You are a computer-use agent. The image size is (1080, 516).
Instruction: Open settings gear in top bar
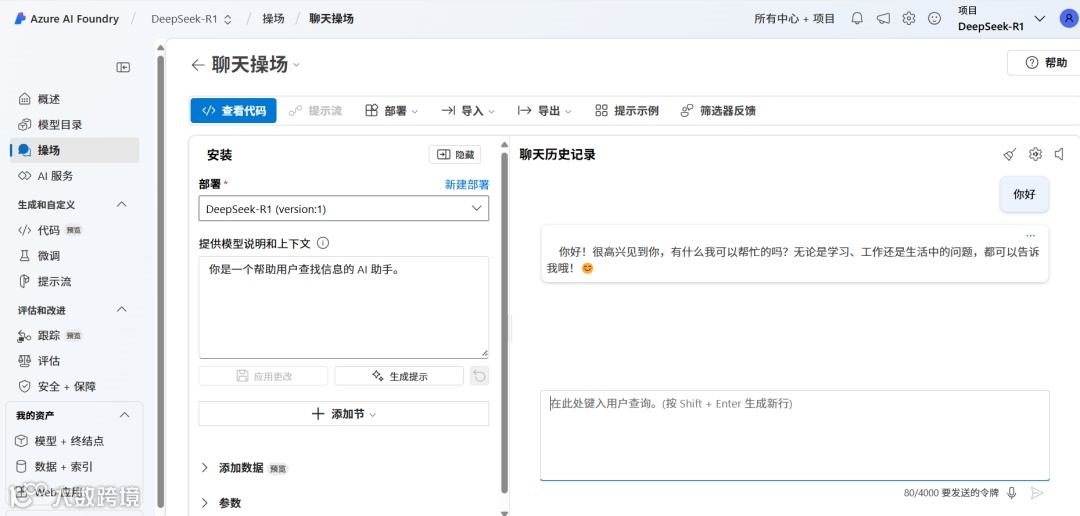pyautogui.click(x=908, y=19)
